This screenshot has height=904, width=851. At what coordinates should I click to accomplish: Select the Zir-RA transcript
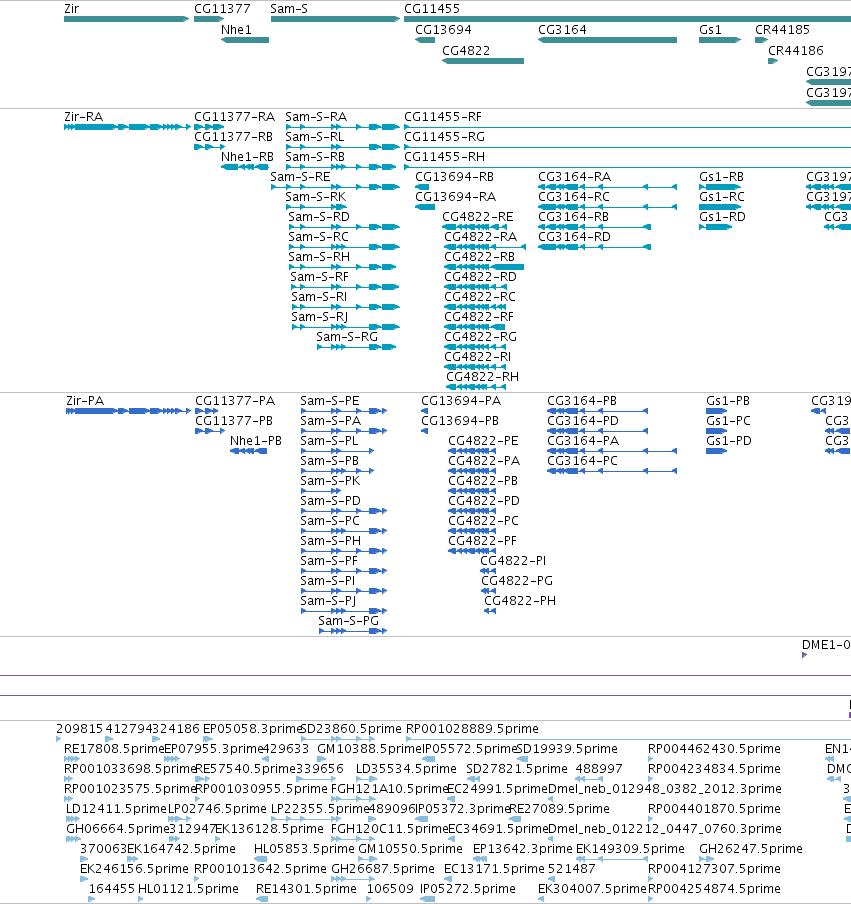[127, 127]
